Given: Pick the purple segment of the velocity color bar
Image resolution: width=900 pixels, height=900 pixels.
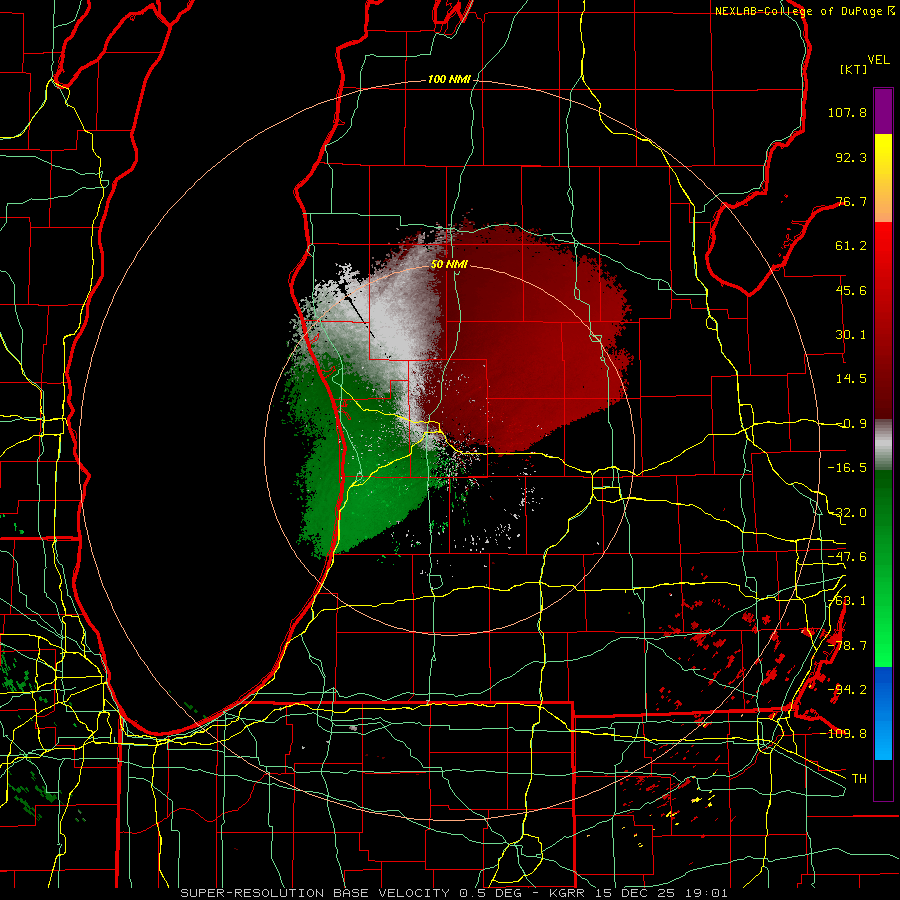Looking at the screenshot, I should point(883,111).
